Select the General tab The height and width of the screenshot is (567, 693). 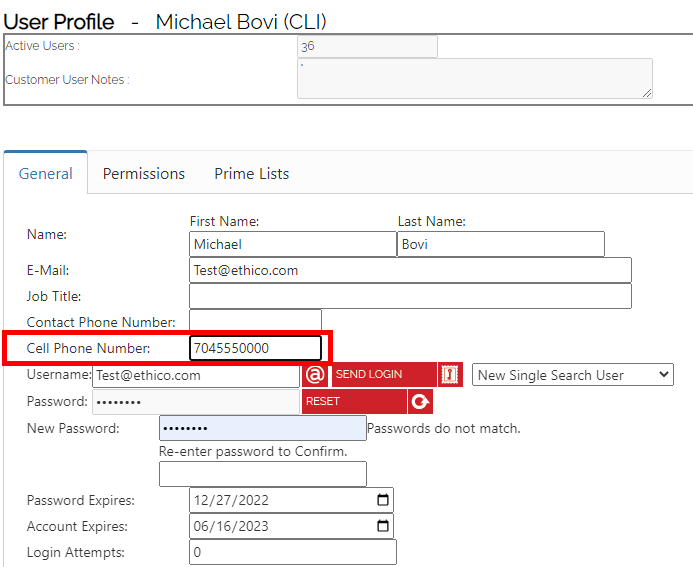[46, 174]
